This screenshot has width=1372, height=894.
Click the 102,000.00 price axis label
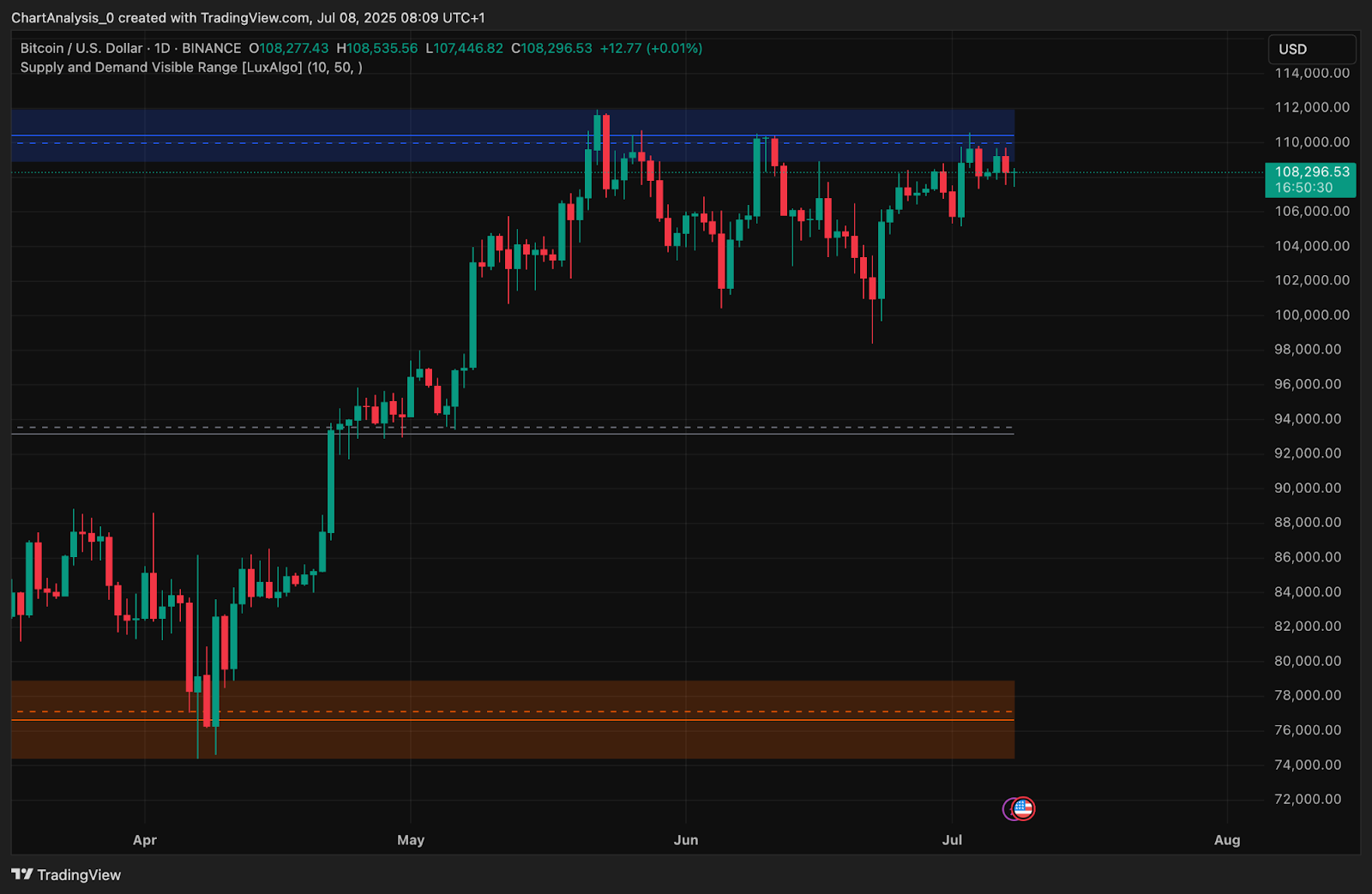pyautogui.click(x=1312, y=280)
